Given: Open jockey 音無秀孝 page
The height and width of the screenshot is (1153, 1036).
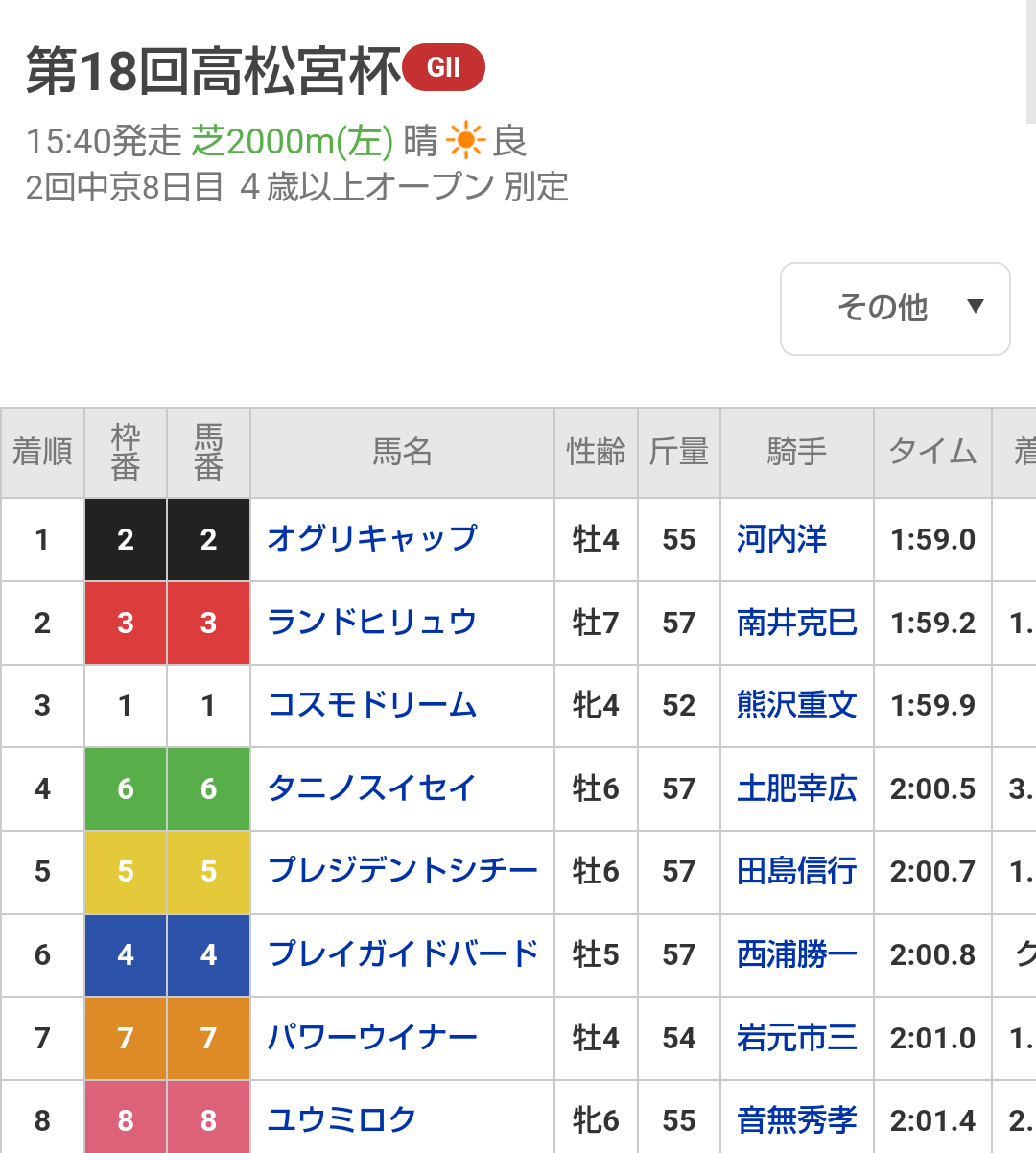Looking at the screenshot, I should [x=796, y=1119].
